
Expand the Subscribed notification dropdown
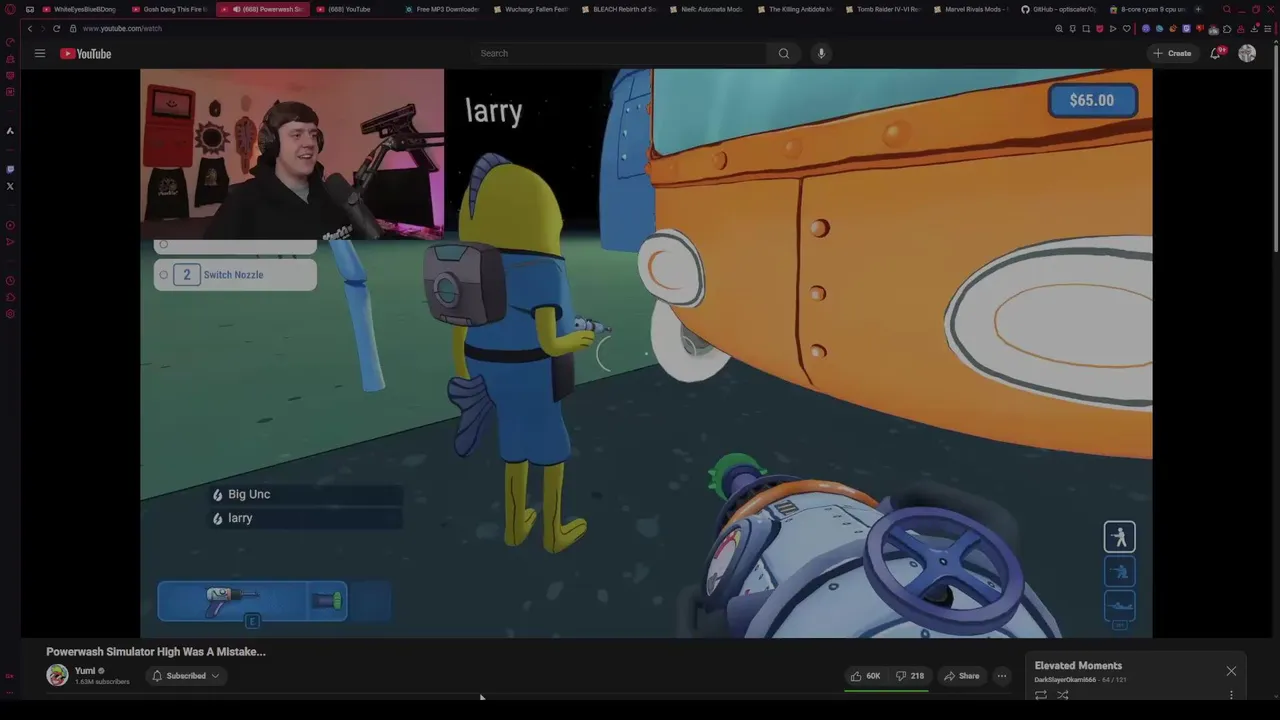pyautogui.click(x=185, y=676)
